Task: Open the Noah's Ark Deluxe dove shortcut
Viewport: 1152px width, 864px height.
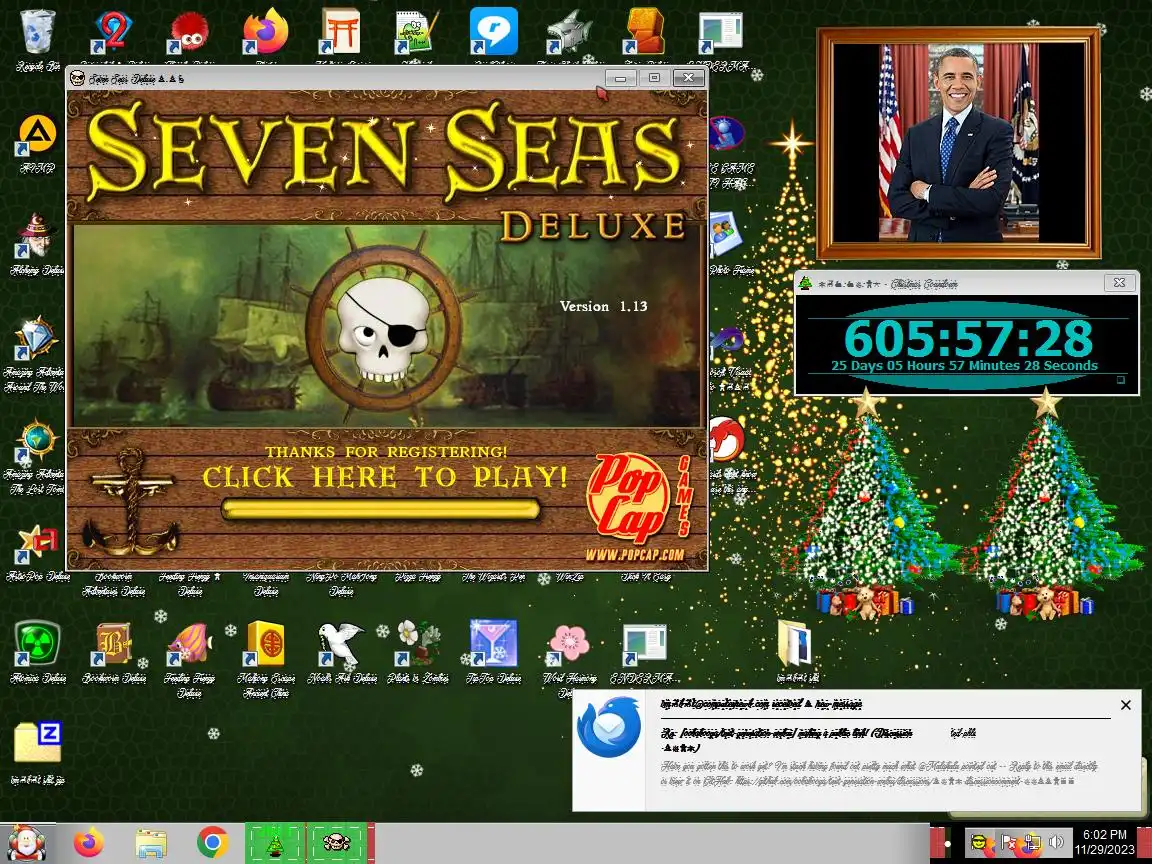Action: click(341, 643)
